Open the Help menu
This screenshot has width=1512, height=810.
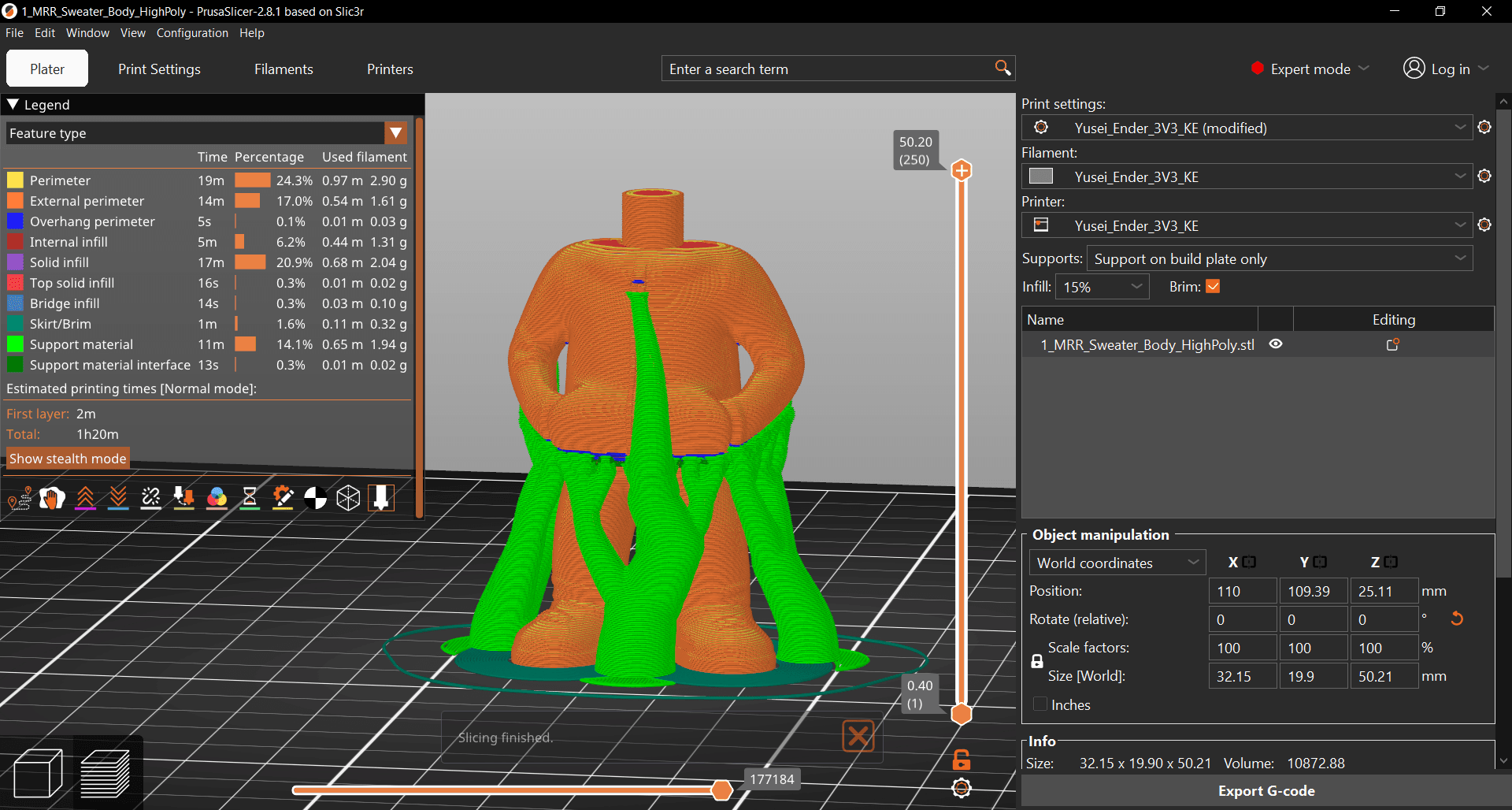(252, 33)
